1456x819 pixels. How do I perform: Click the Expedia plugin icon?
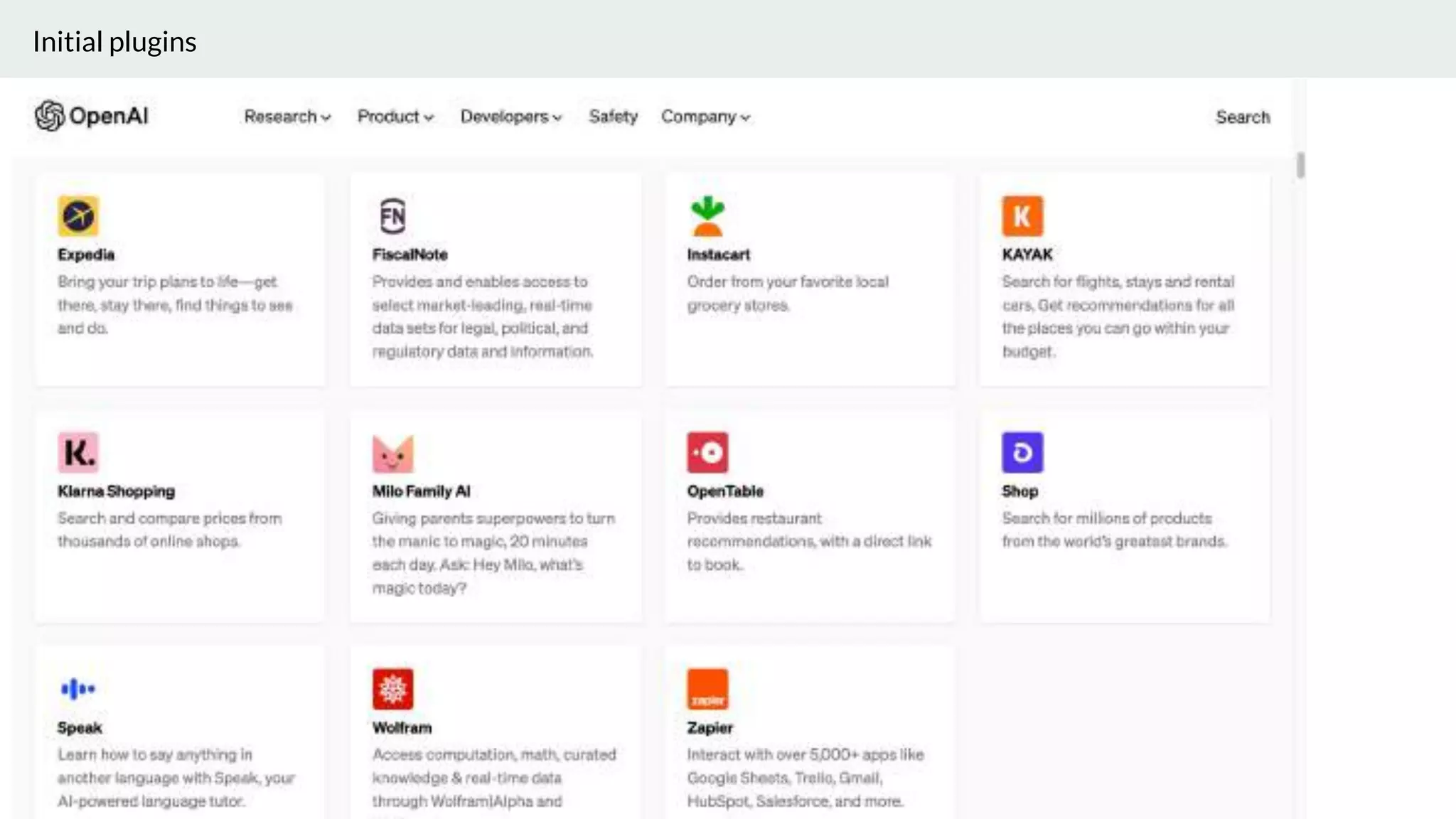78,215
